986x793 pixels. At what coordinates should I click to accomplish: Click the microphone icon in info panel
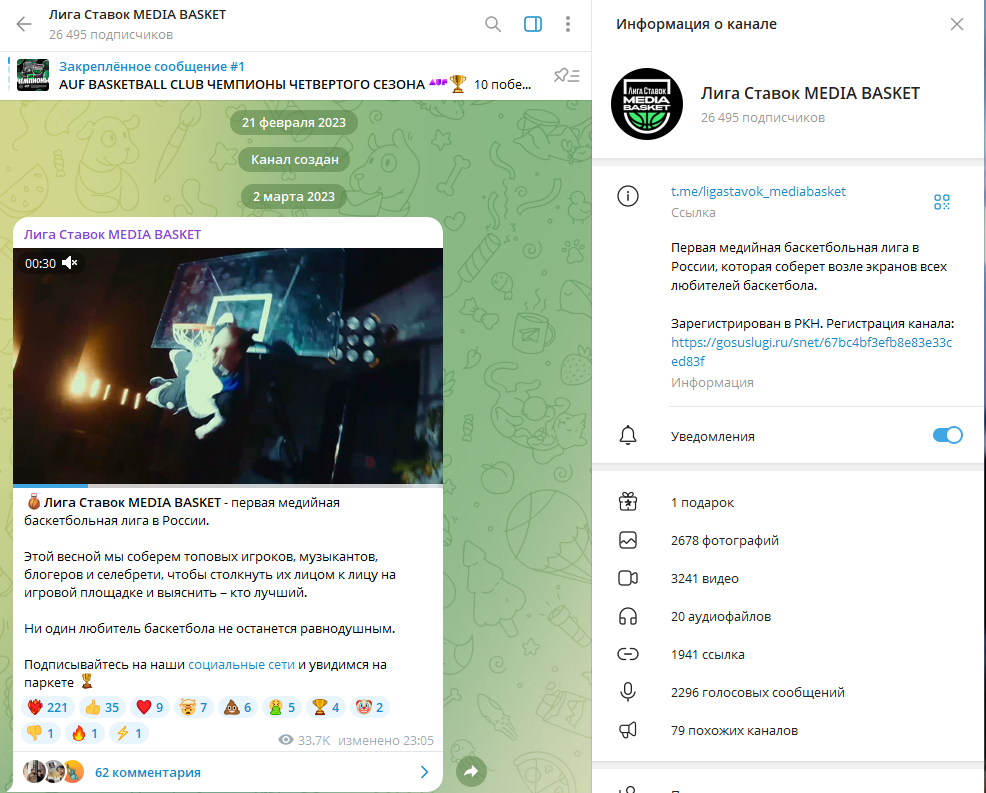tap(628, 692)
